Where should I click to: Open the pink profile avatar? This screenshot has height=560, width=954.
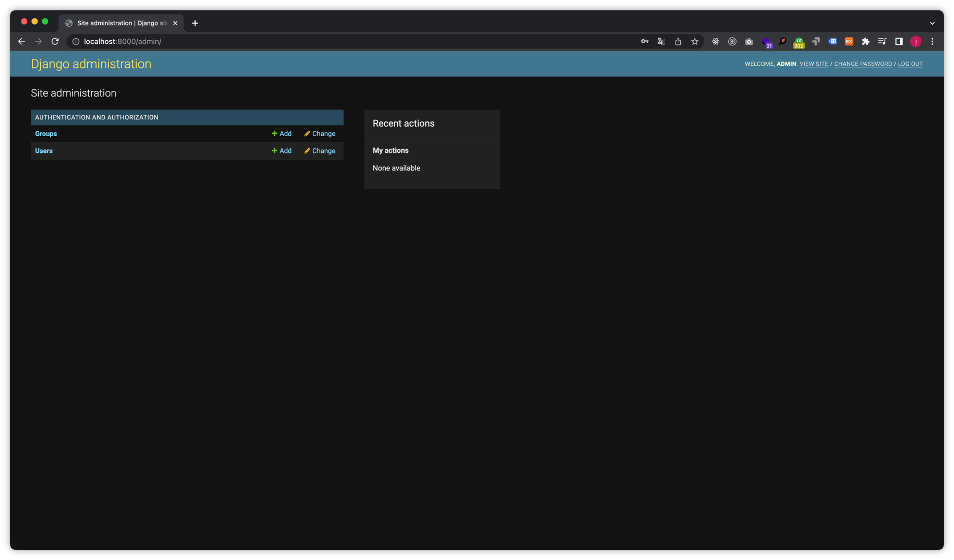(916, 41)
